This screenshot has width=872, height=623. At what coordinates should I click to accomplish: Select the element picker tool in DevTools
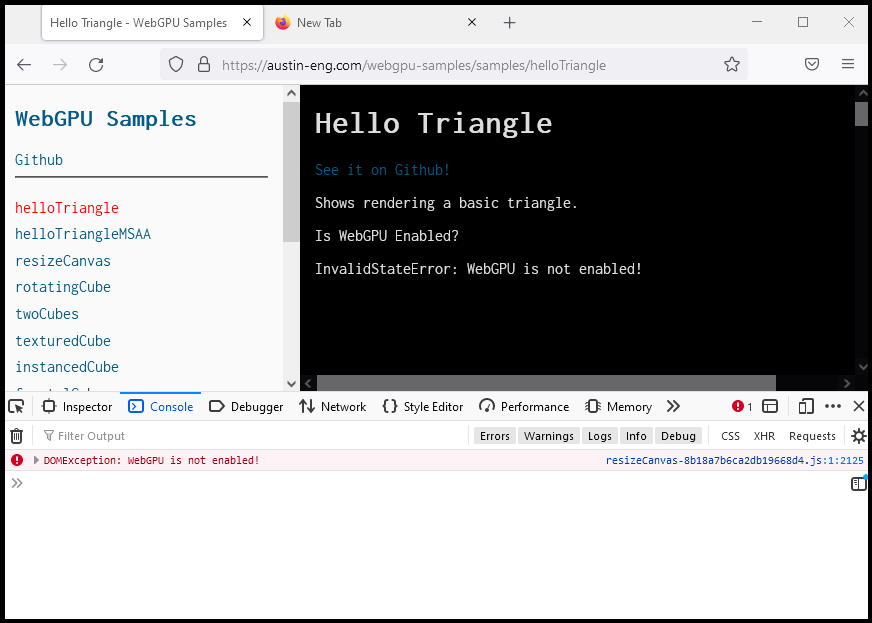[16, 406]
